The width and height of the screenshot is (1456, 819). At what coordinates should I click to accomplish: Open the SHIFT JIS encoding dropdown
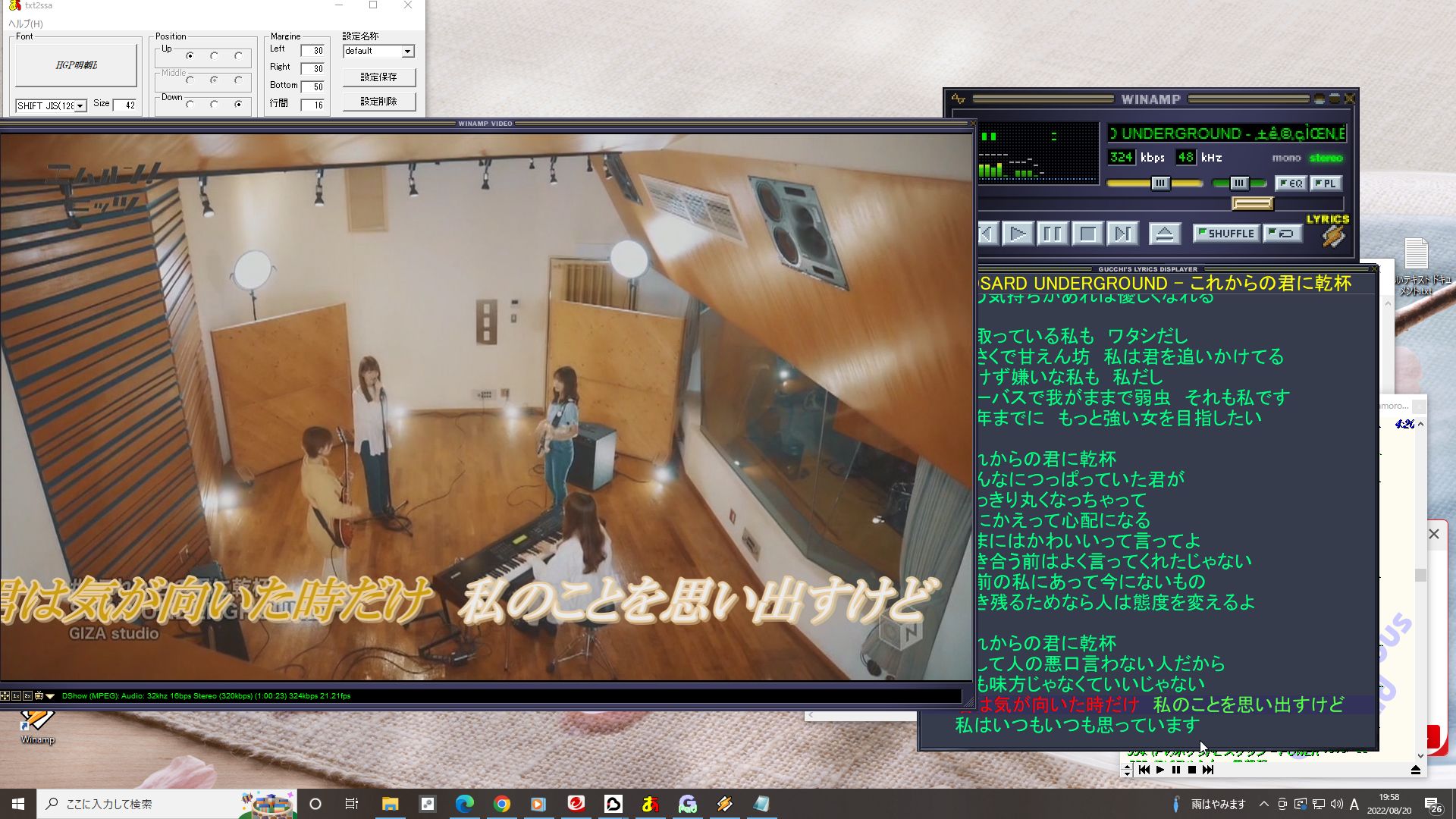pos(79,105)
